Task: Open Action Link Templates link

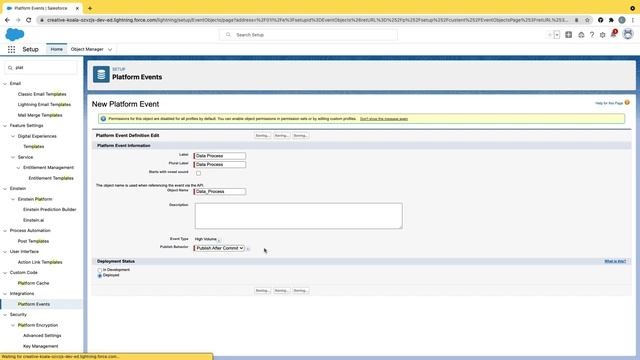Action: [x=40, y=262]
